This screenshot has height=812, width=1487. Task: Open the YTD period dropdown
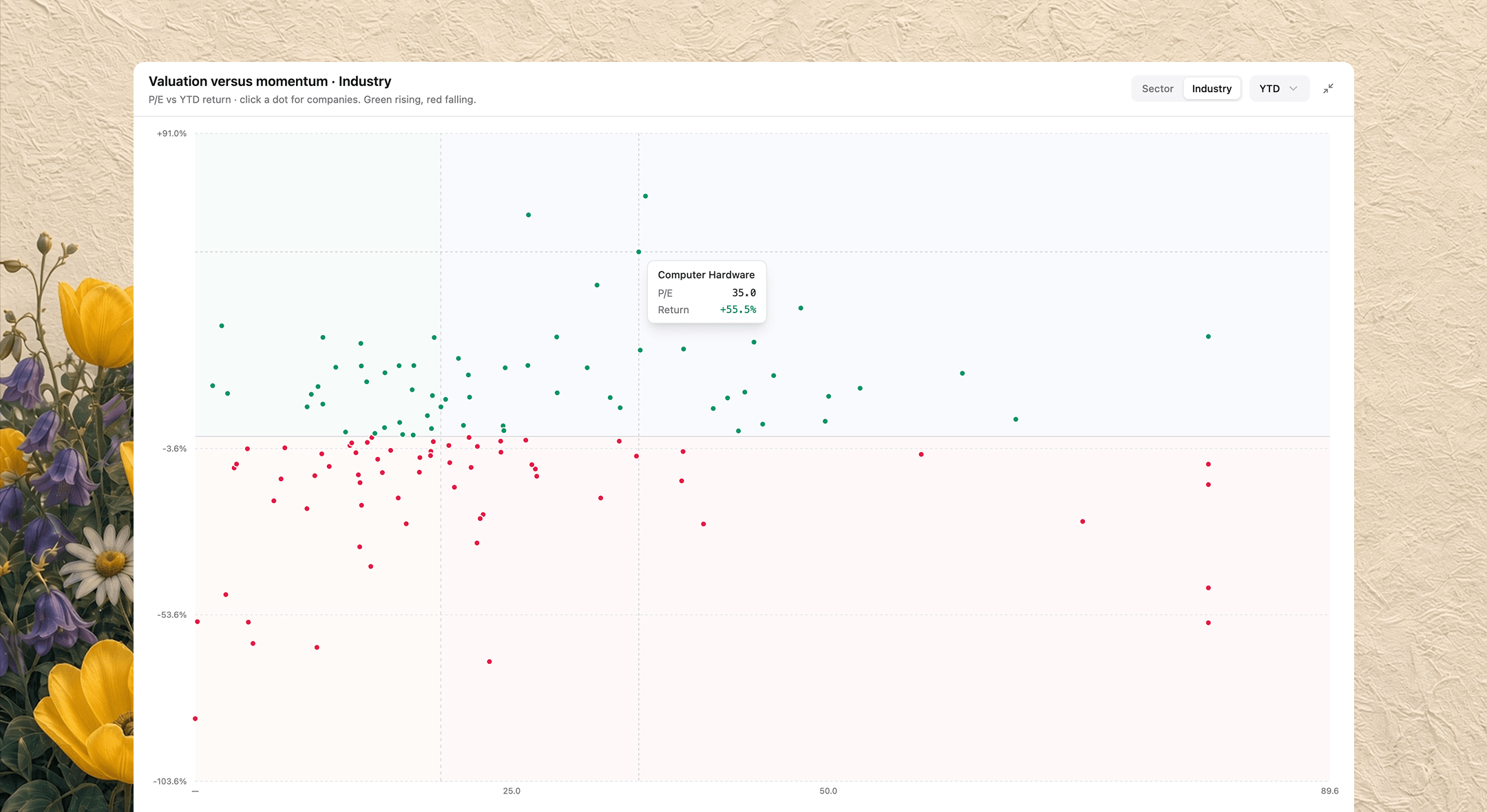[1278, 89]
